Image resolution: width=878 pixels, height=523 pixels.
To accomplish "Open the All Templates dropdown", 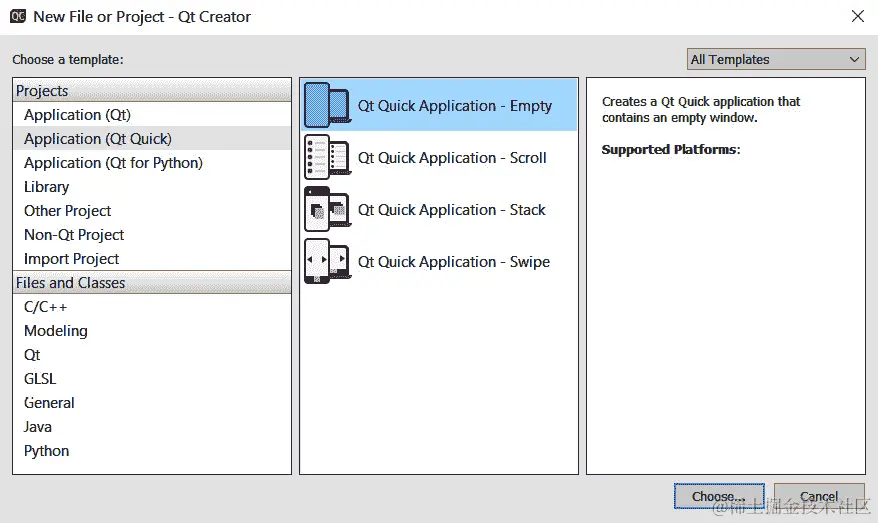I will [776, 59].
